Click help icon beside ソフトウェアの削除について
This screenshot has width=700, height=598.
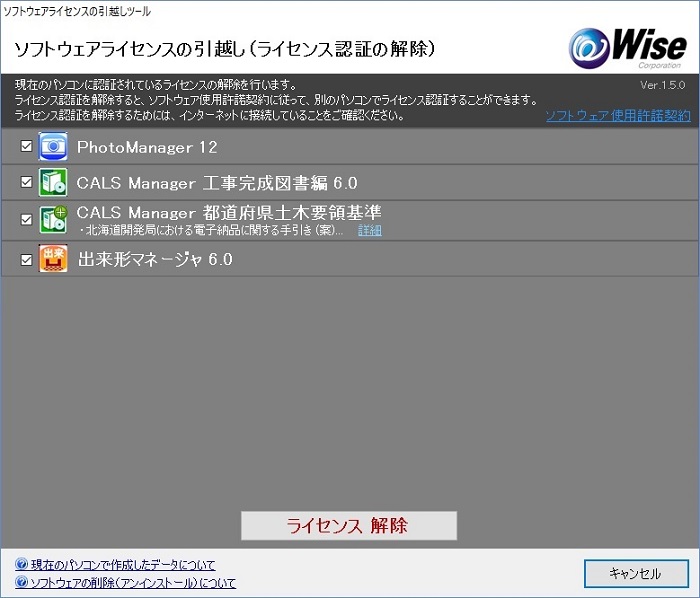pyautogui.click(x=21, y=582)
